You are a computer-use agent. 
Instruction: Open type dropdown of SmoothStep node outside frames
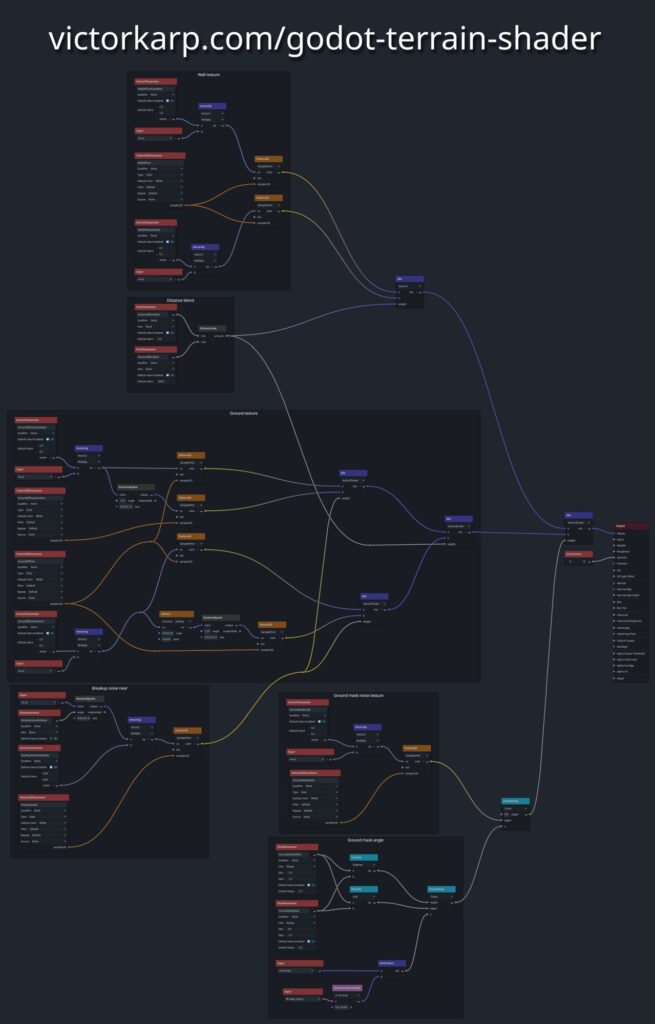(x=515, y=808)
